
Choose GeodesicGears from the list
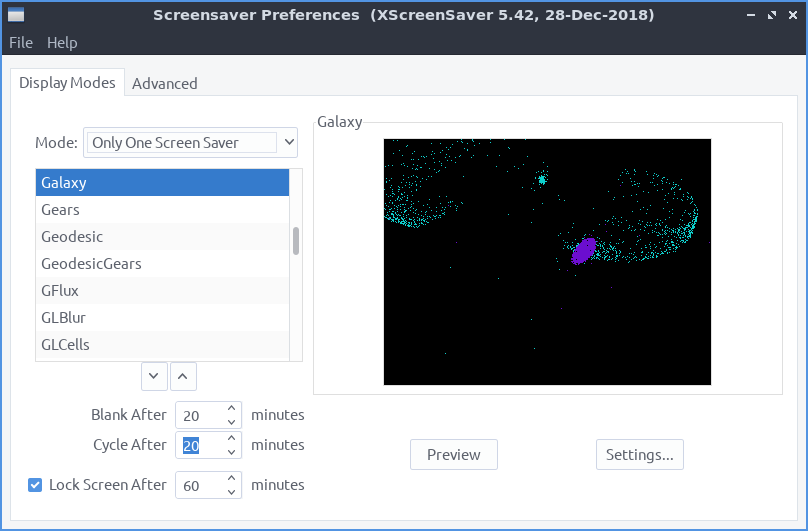(91, 264)
